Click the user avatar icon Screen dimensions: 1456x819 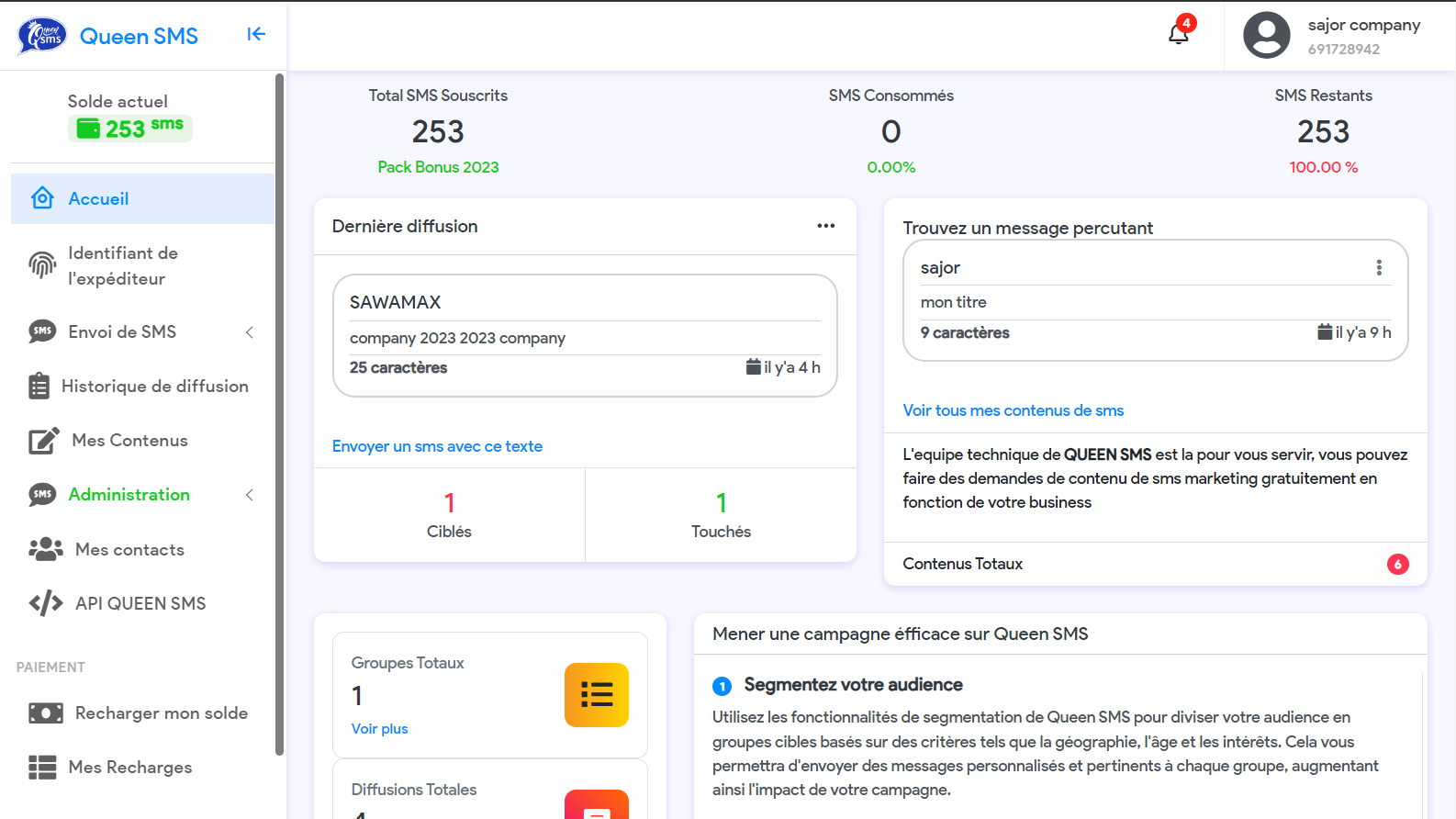(x=1266, y=36)
